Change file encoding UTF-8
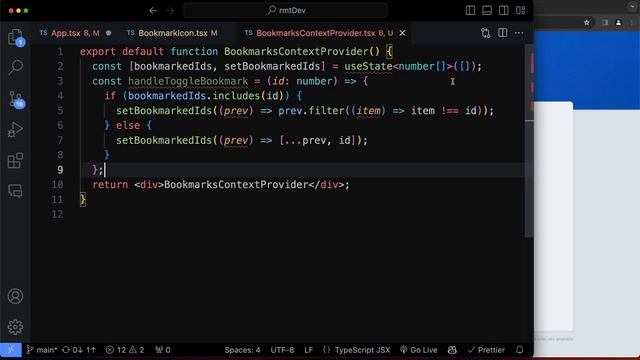640x360 pixels. (x=282, y=350)
